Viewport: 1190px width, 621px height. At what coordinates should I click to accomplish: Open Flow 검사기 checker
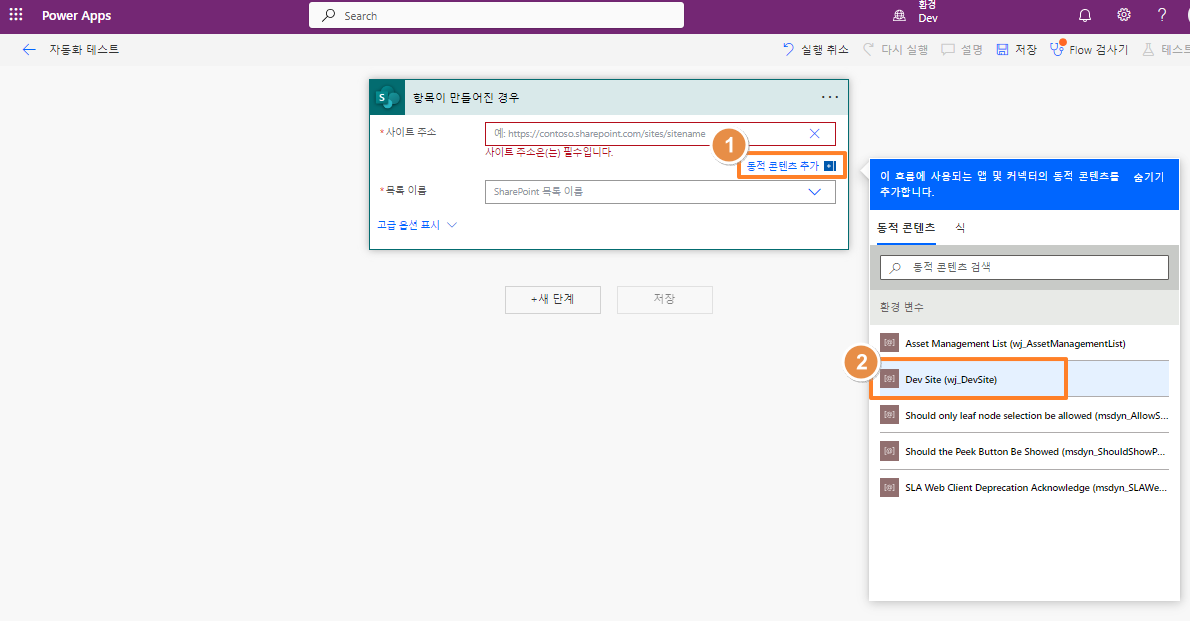[1089, 49]
